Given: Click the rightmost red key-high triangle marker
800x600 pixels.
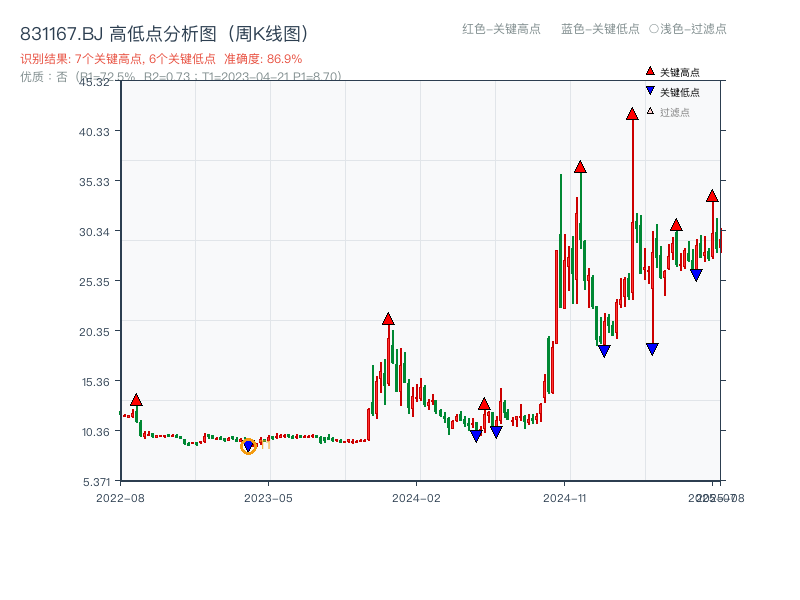Looking at the screenshot, I should click(x=712, y=196).
